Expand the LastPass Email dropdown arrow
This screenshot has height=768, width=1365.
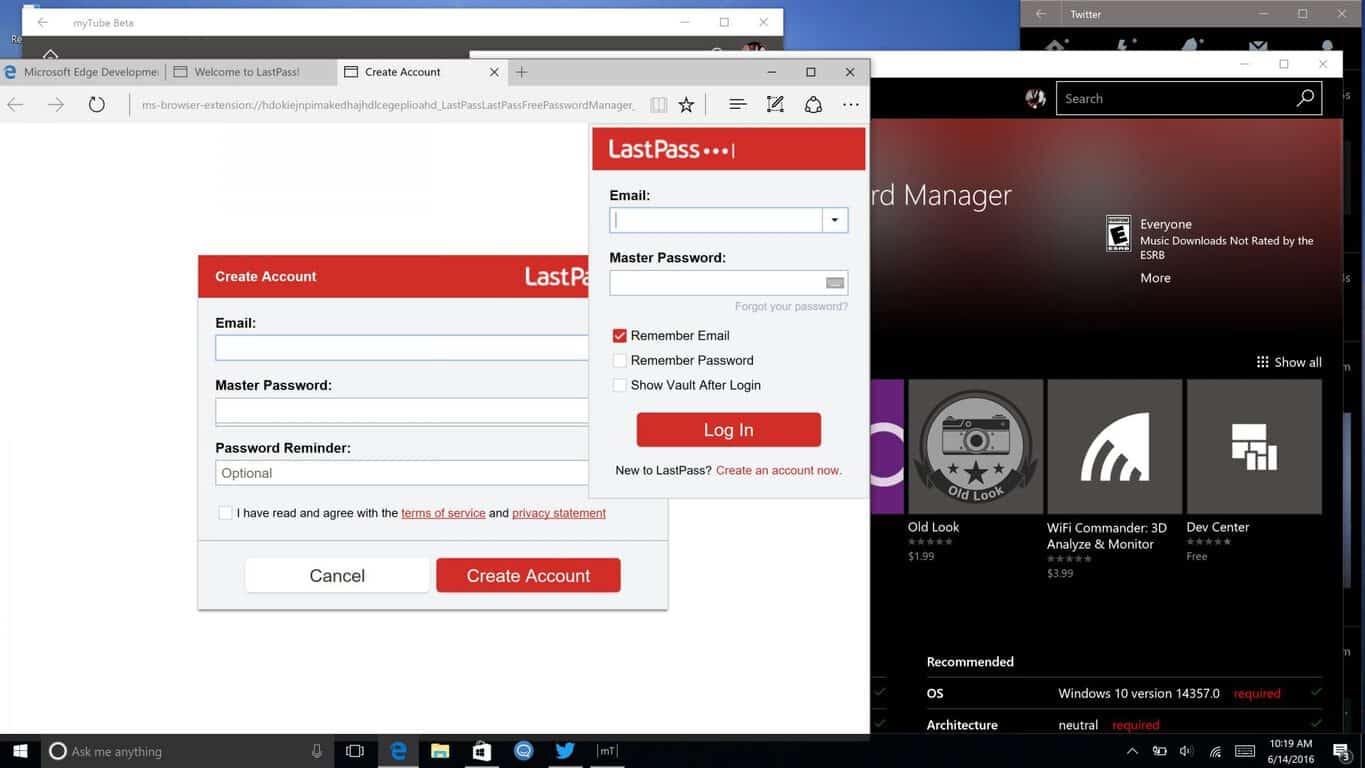tap(835, 220)
